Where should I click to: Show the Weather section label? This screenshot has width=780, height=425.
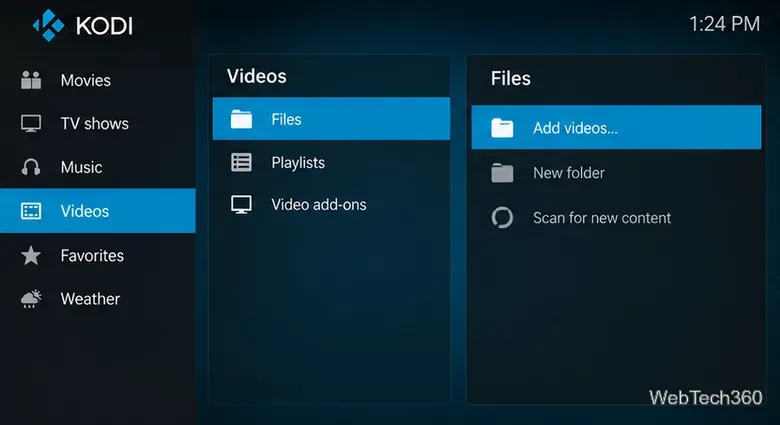click(x=90, y=299)
